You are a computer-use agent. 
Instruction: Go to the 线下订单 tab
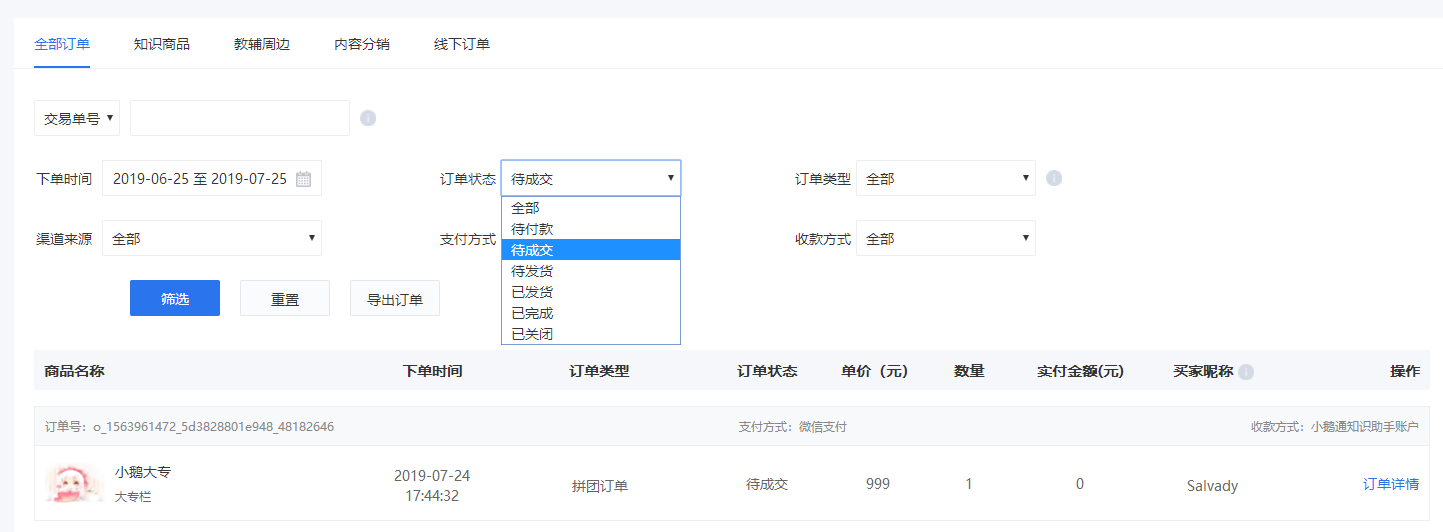(x=462, y=44)
